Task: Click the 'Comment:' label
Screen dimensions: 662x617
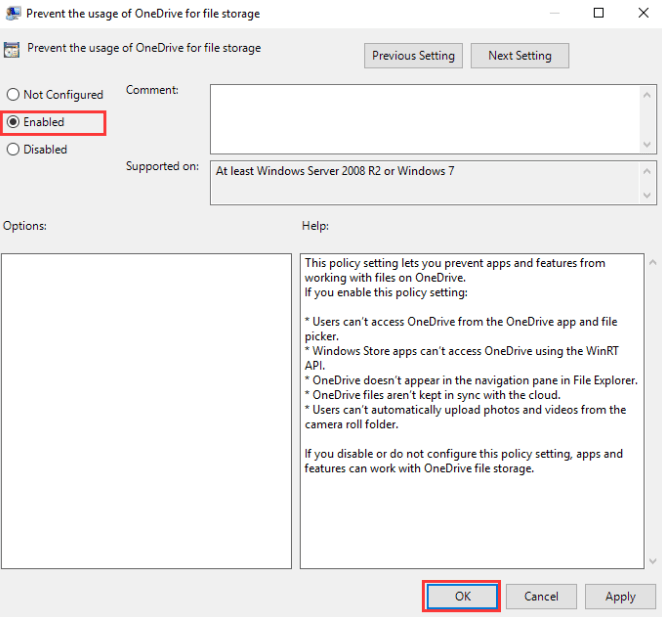Action: 152,90
